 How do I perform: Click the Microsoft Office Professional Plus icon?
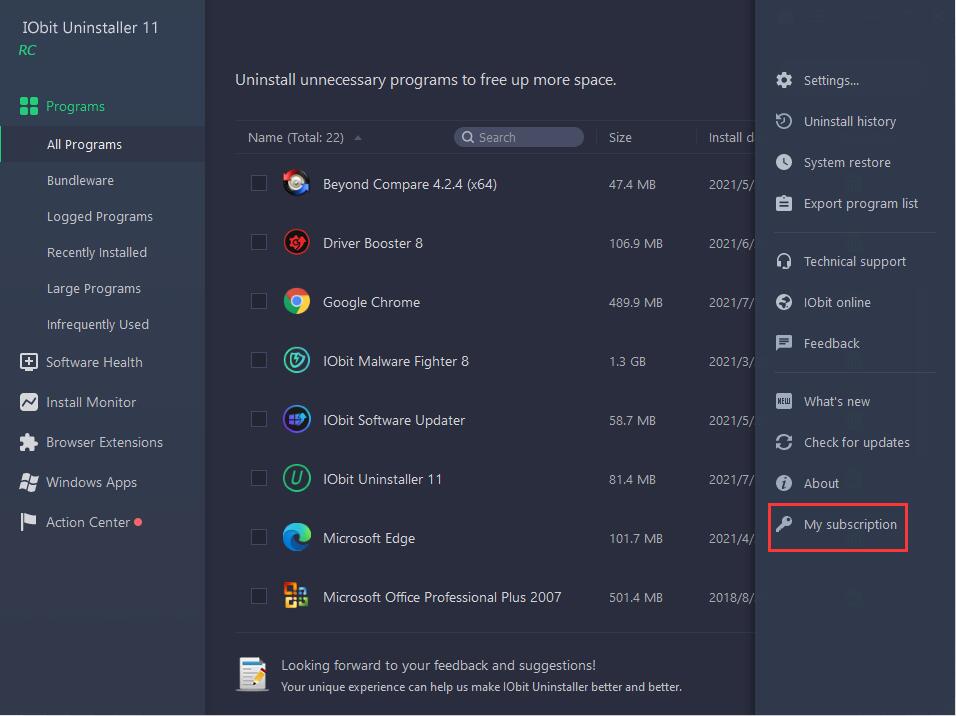tap(296, 597)
